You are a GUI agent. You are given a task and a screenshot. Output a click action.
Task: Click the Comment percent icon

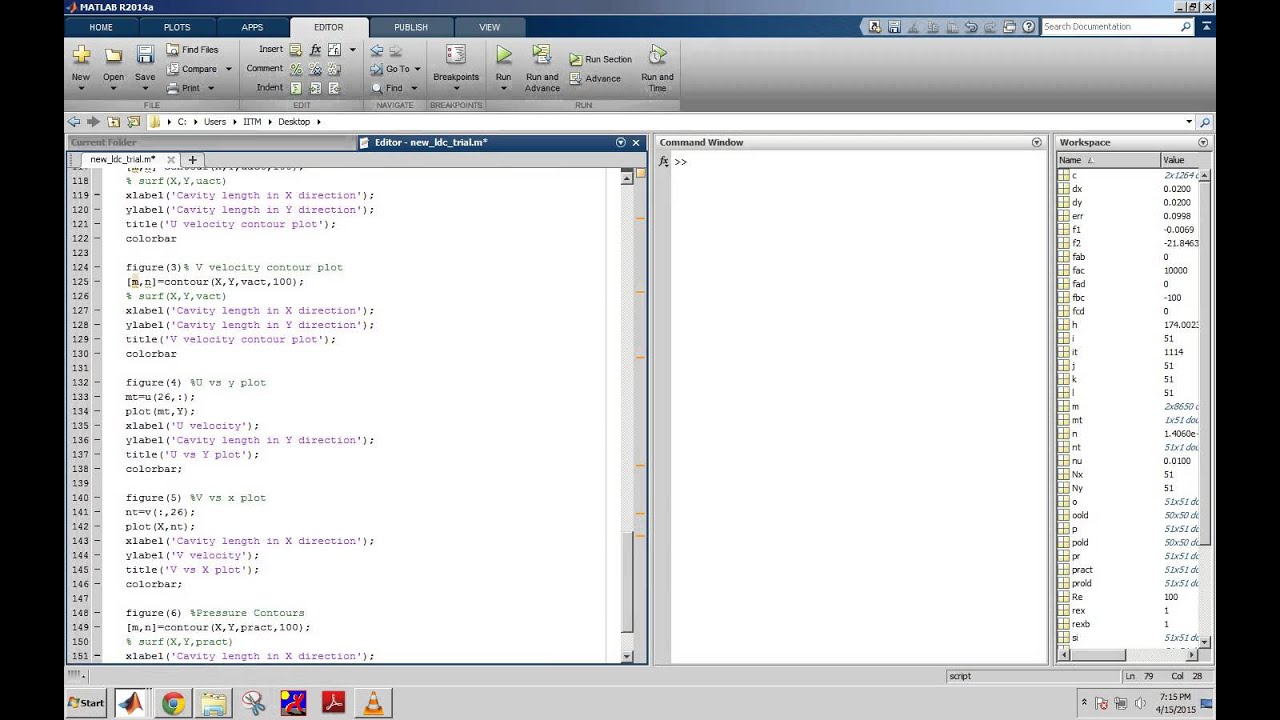[296, 69]
